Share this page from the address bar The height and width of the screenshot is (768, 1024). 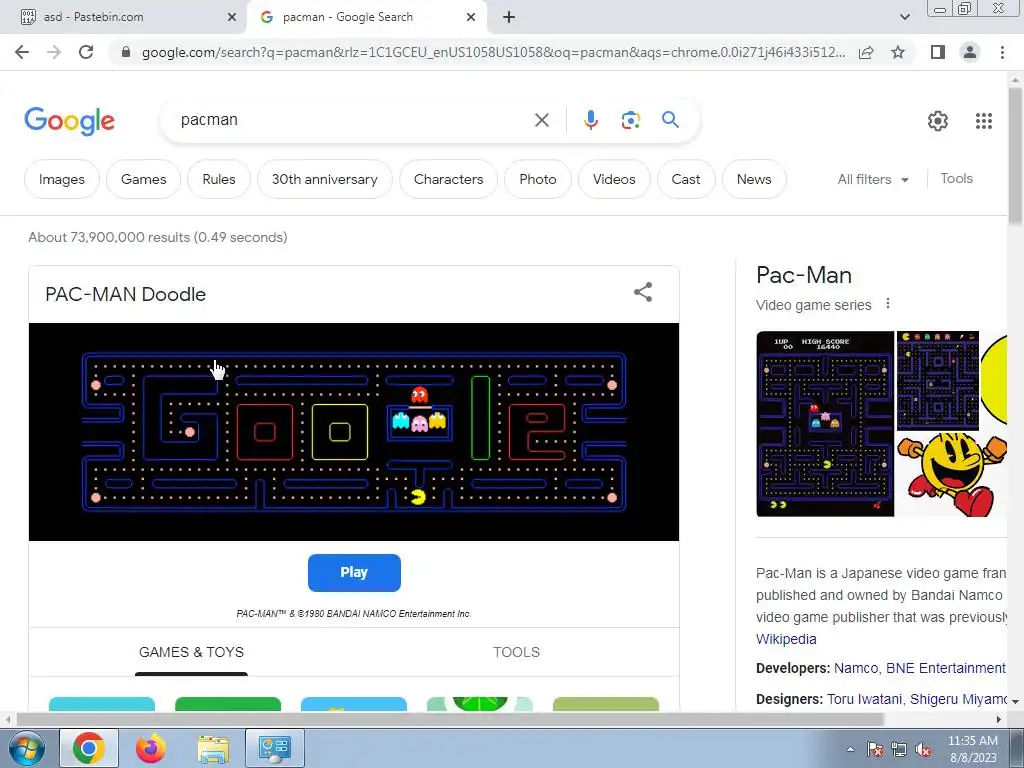click(x=866, y=52)
